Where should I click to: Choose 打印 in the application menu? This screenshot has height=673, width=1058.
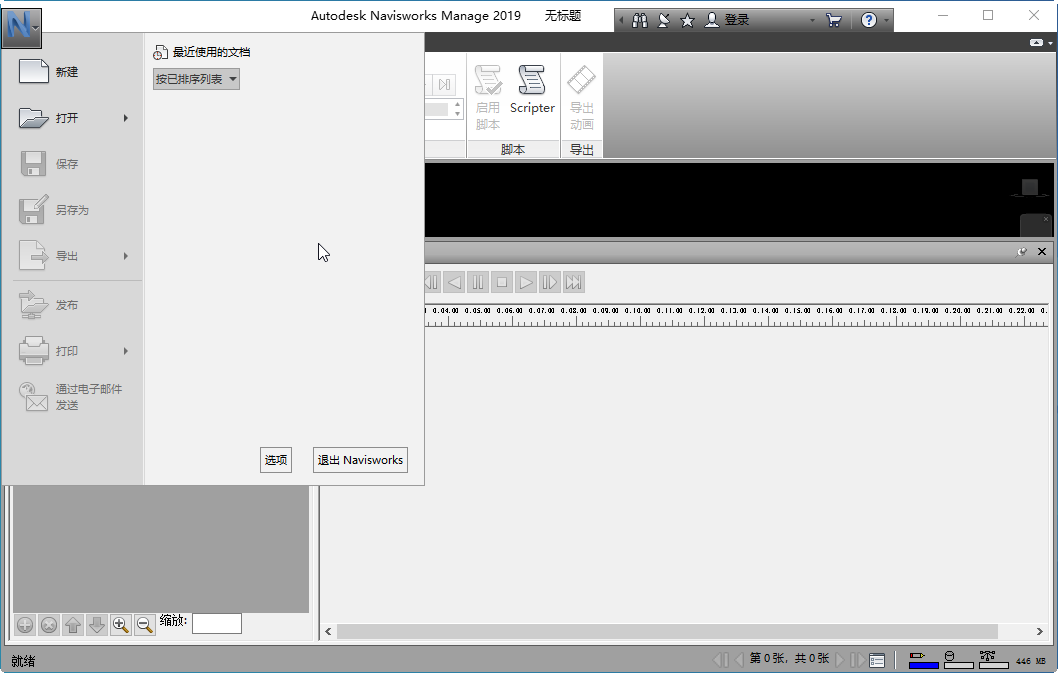pyautogui.click(x=49, y=351)
